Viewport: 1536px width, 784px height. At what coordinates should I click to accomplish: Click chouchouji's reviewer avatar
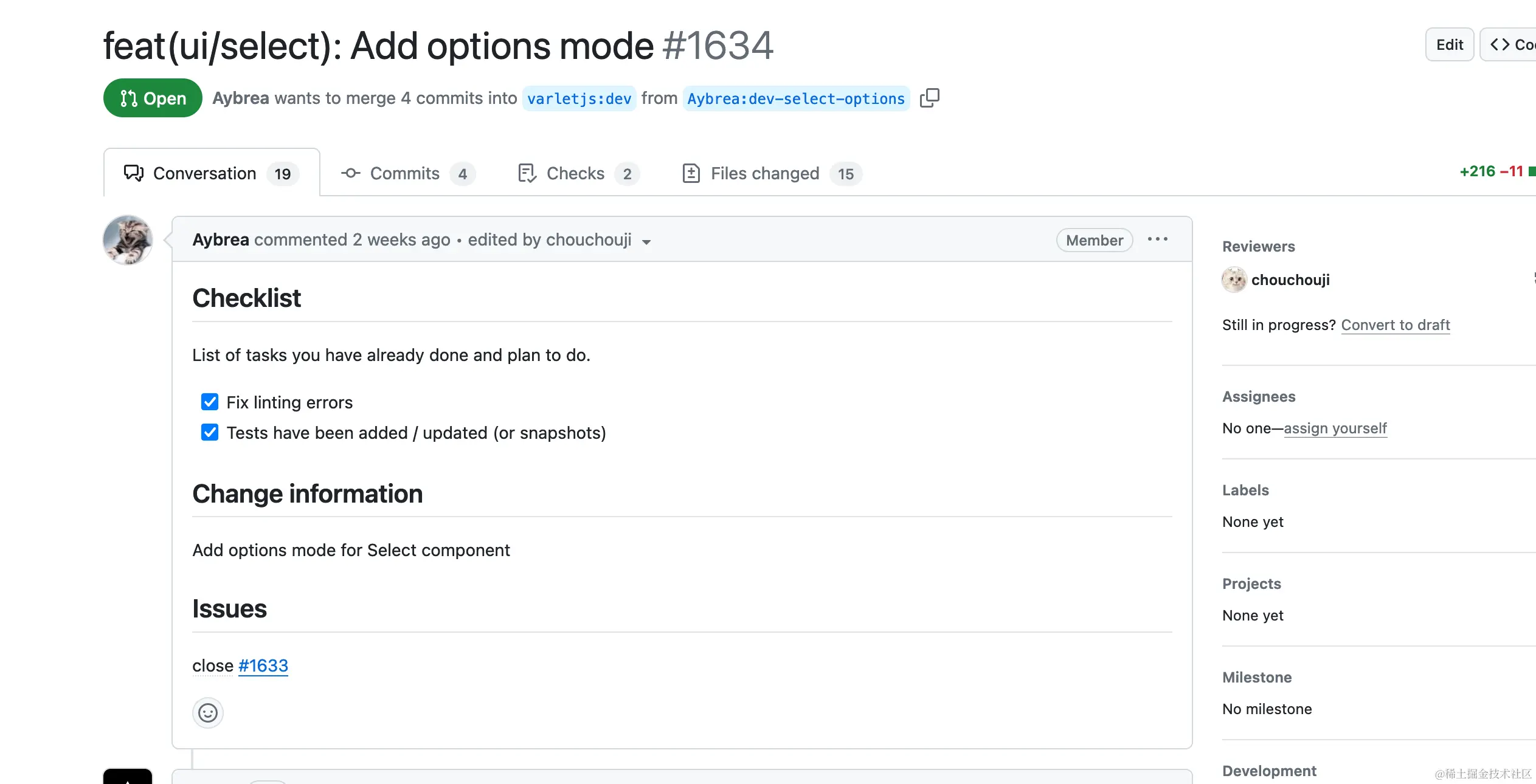click(1234, 280)
